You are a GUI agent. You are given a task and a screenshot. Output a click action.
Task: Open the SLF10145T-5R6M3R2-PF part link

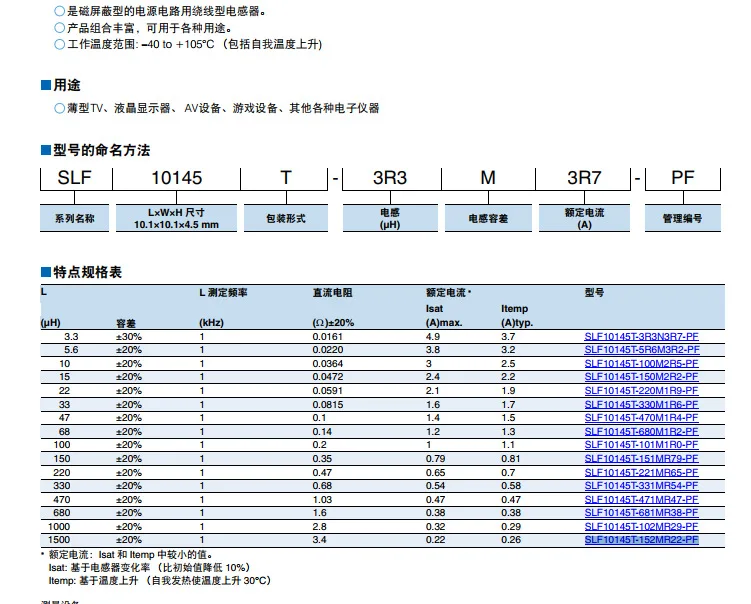(642, 350)
